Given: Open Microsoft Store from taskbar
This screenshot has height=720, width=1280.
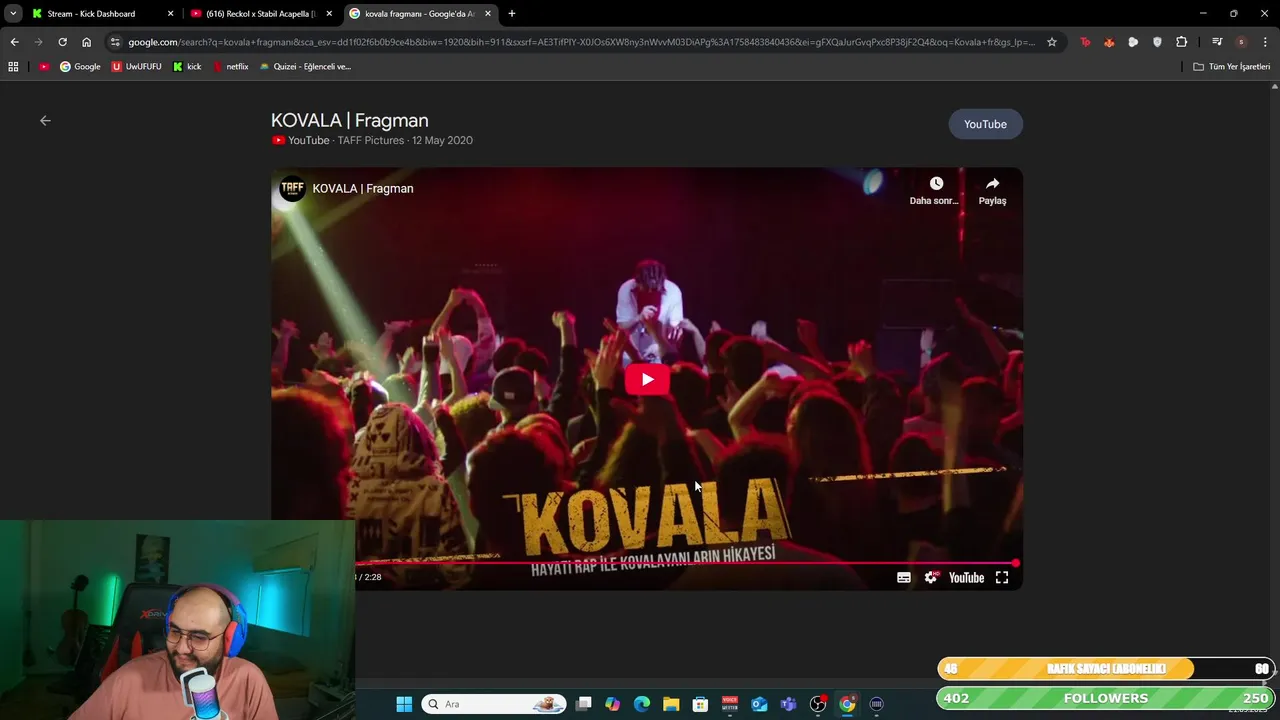Looking at the screenshot, I should [x=701, y=704].
